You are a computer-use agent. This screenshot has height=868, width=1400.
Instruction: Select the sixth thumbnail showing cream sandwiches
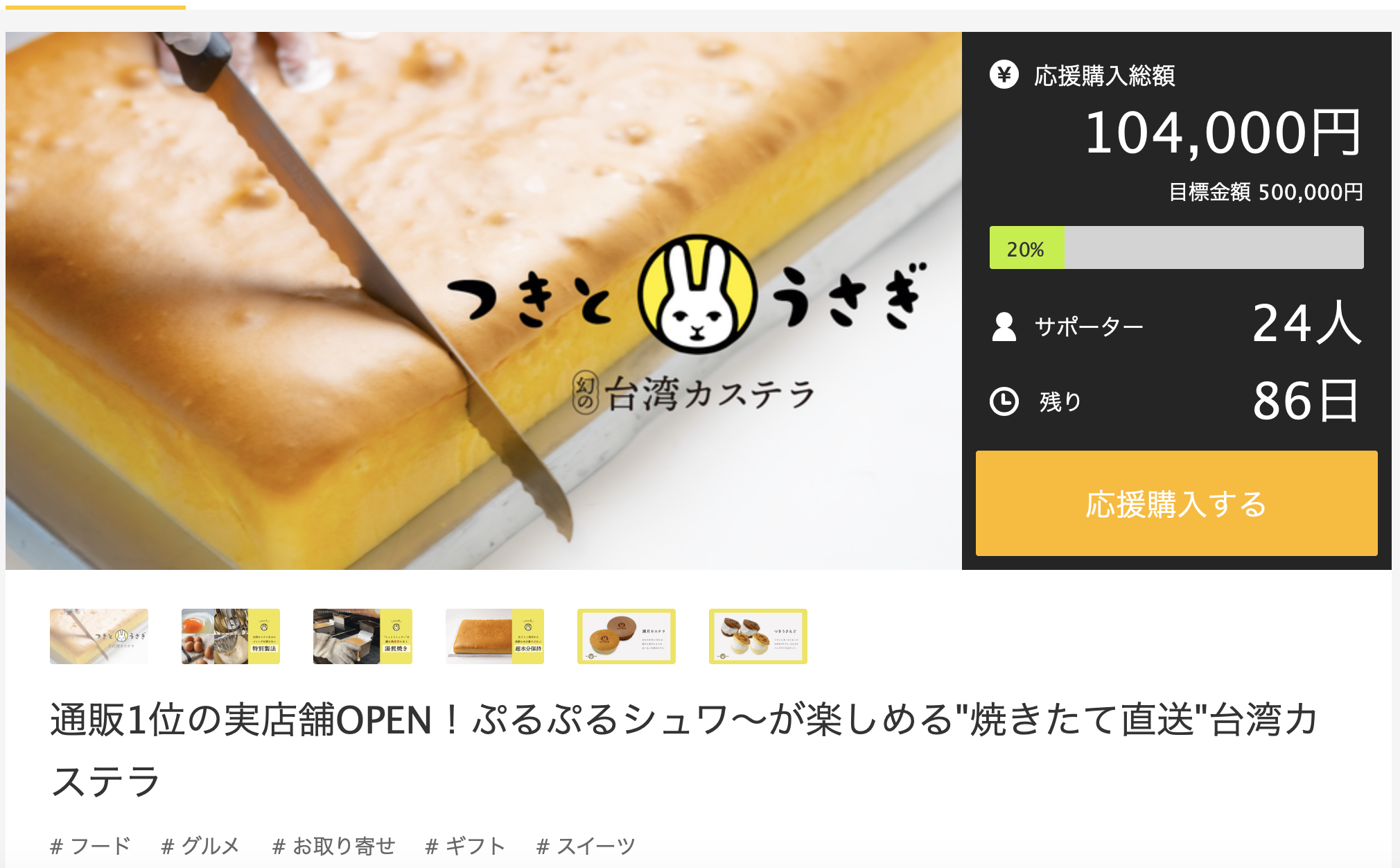758,636
